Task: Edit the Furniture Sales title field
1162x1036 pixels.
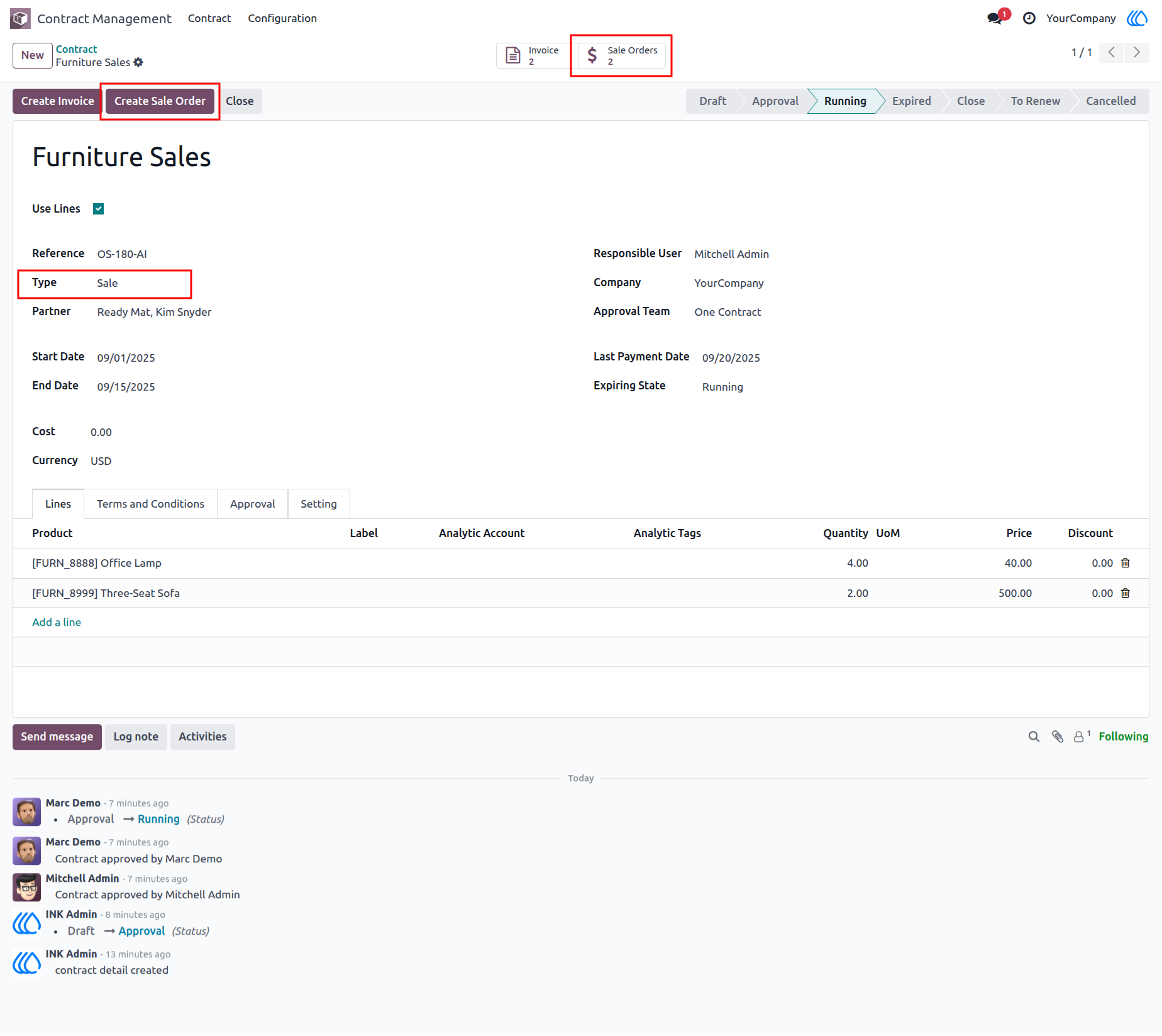Action: [121, 157]
